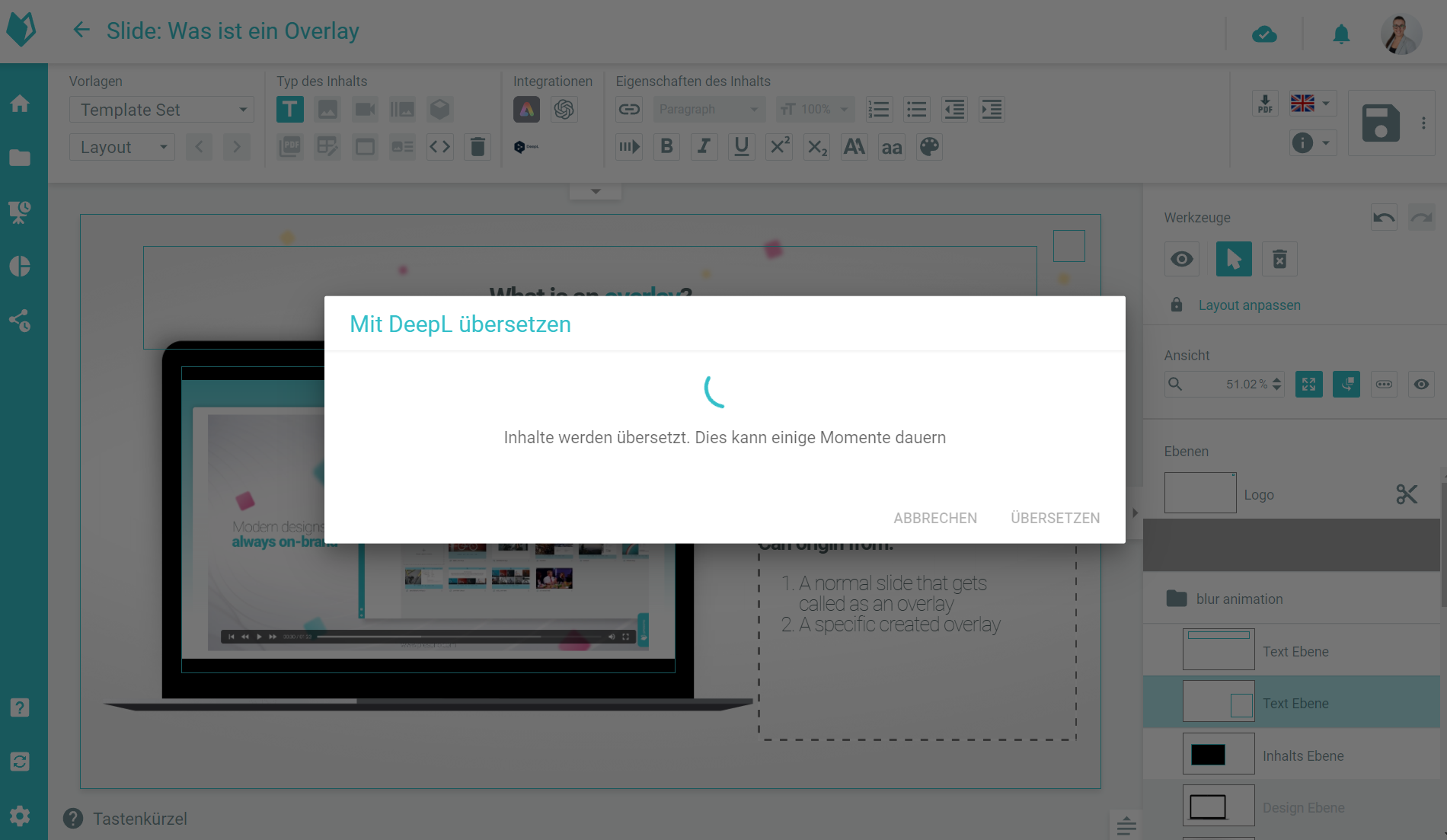The width and height of the screenshot is (1447, 840).
Task: Open the Adobe integration icon
Action: (526, 110)
